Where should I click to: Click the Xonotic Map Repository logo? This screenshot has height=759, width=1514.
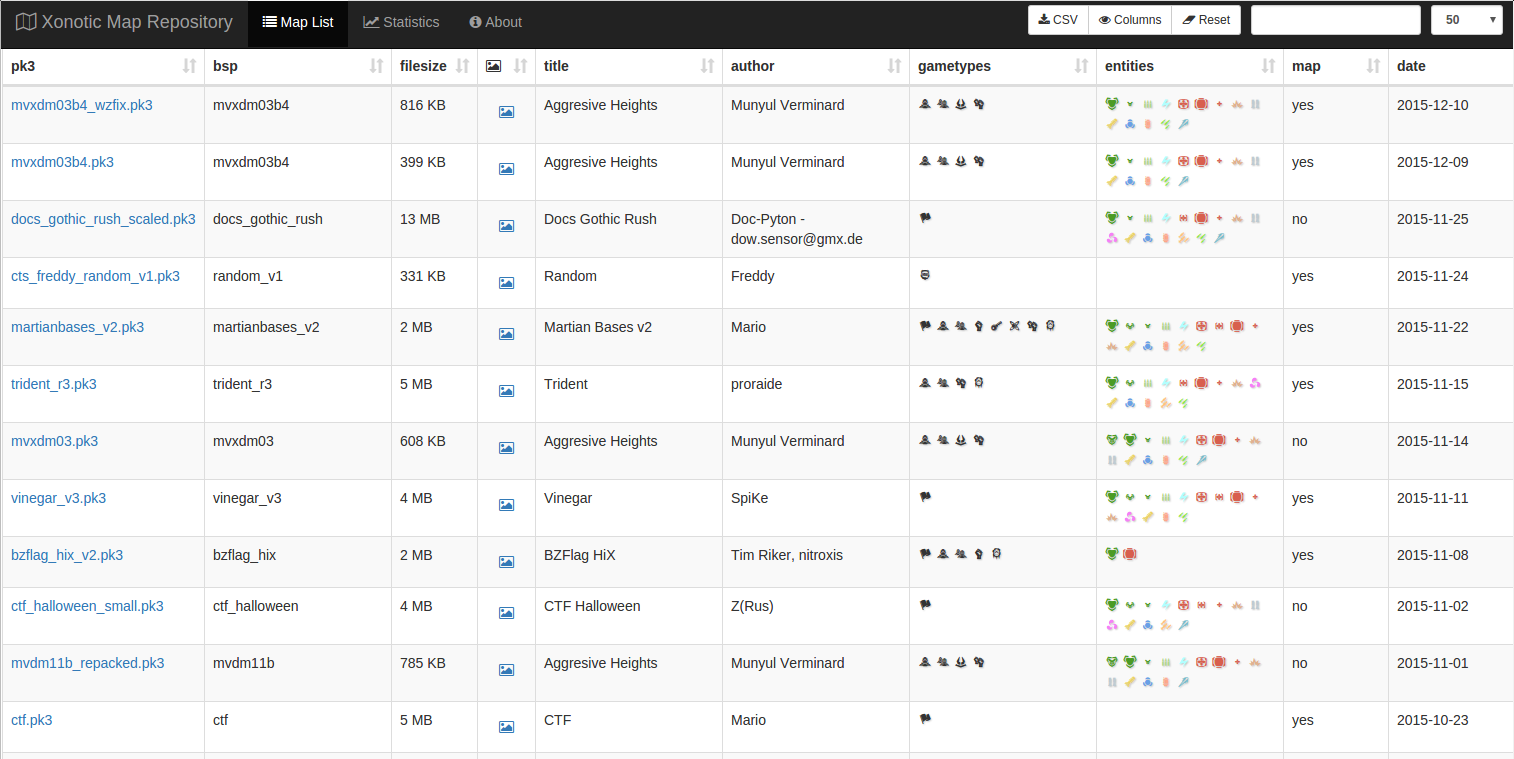coord(124,22)
